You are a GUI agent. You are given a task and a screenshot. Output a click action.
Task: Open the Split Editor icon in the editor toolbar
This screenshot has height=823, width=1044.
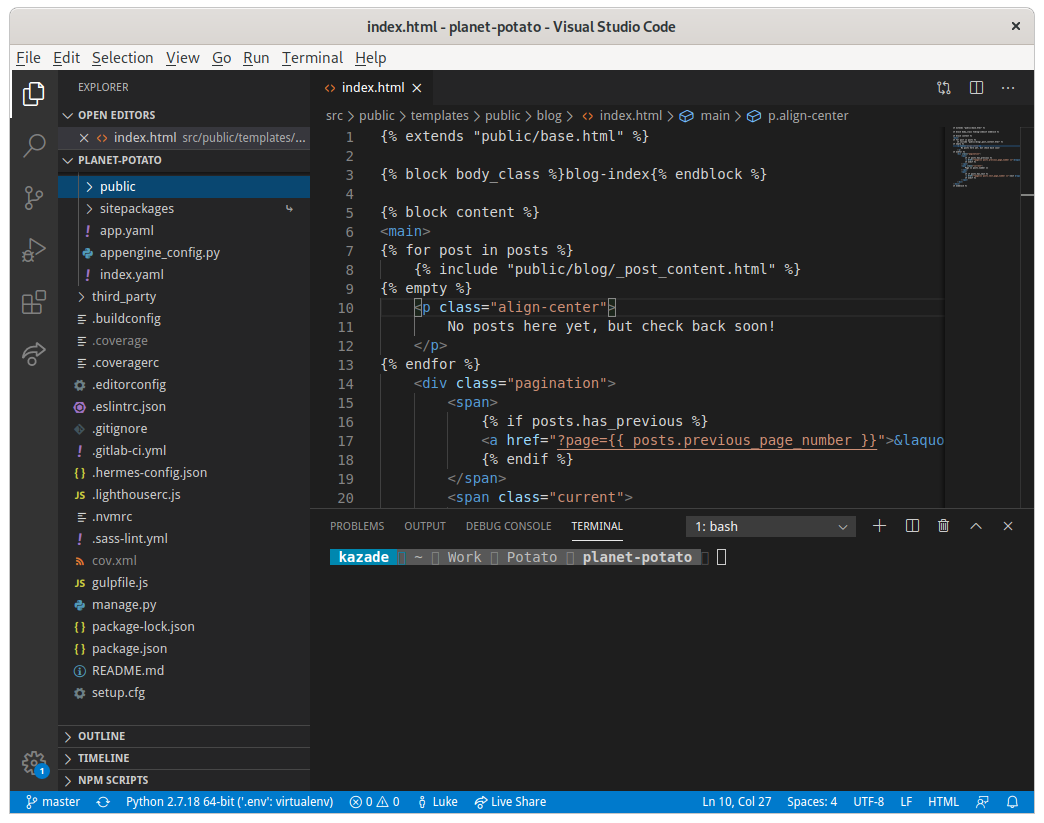(975, 87)
